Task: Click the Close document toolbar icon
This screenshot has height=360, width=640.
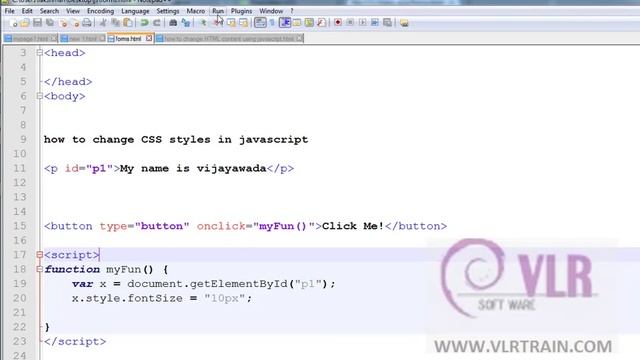Action: coord(63,23)
